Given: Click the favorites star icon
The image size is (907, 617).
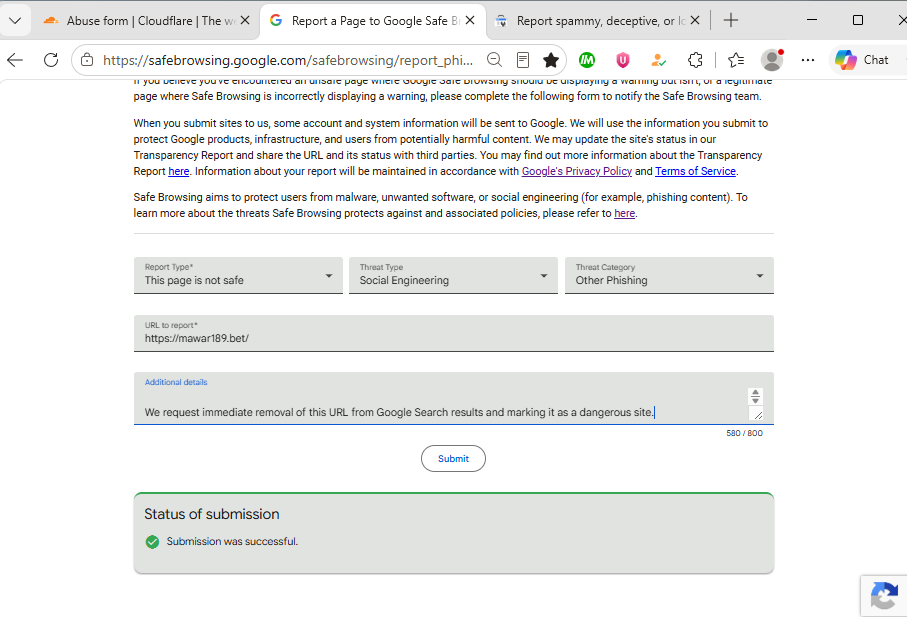Looking at the screenshot, I should click(551, 60).
